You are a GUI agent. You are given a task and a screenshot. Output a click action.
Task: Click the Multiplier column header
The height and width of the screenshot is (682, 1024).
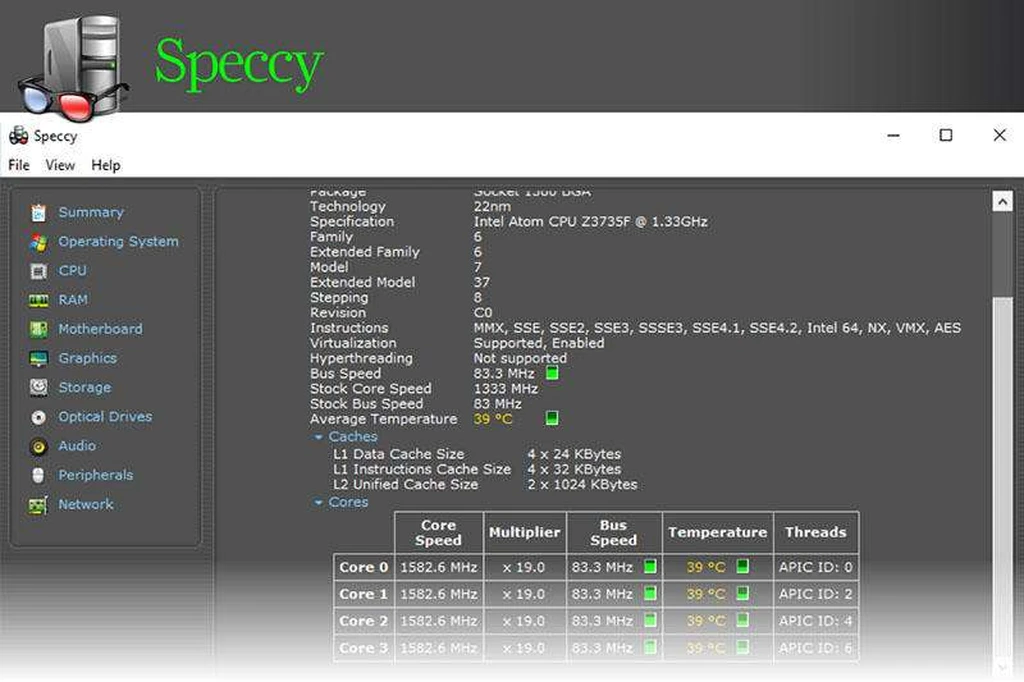524,532
